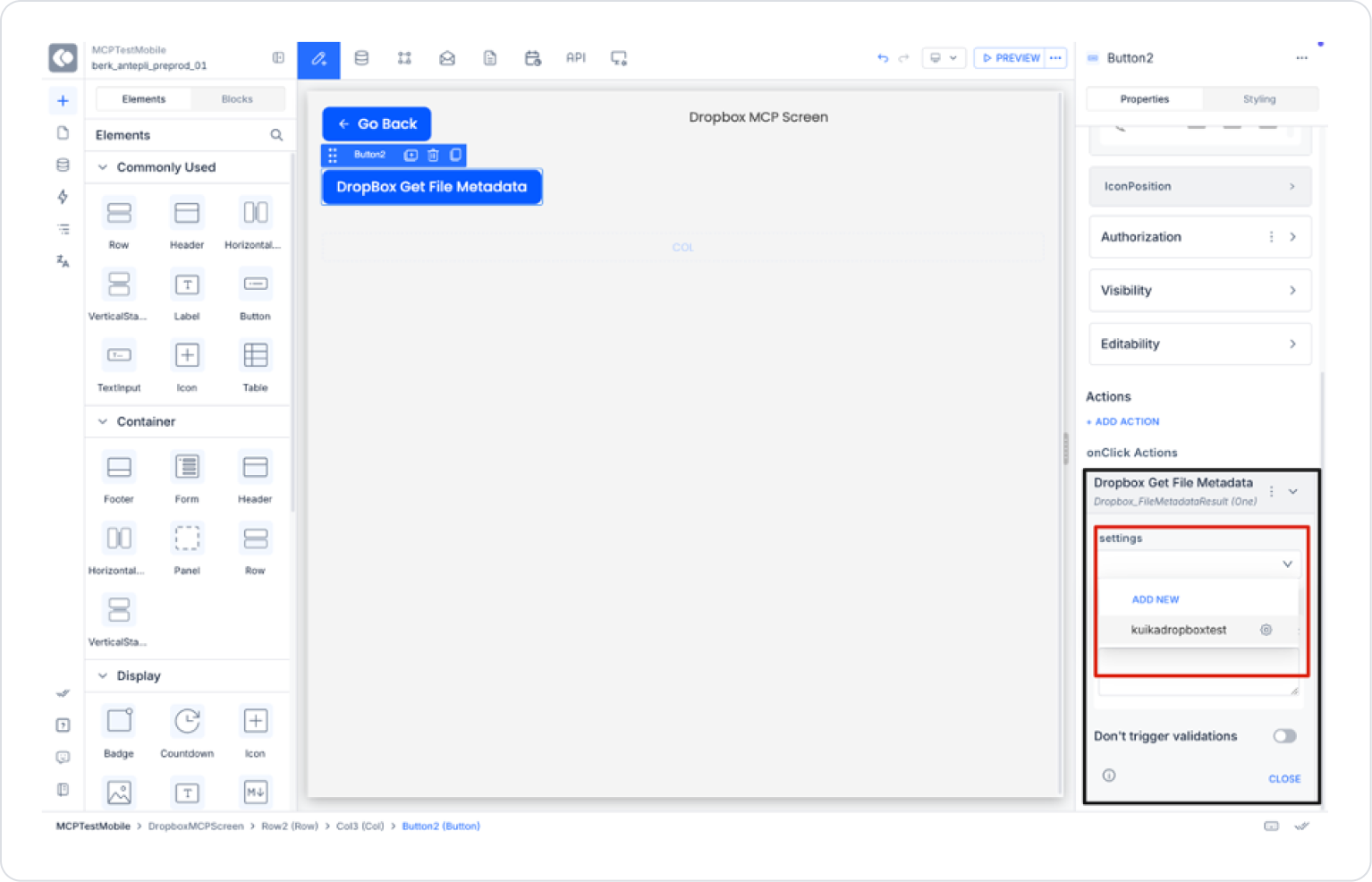Choose kuikadropboxtest from settings list

coord(1178,630)
